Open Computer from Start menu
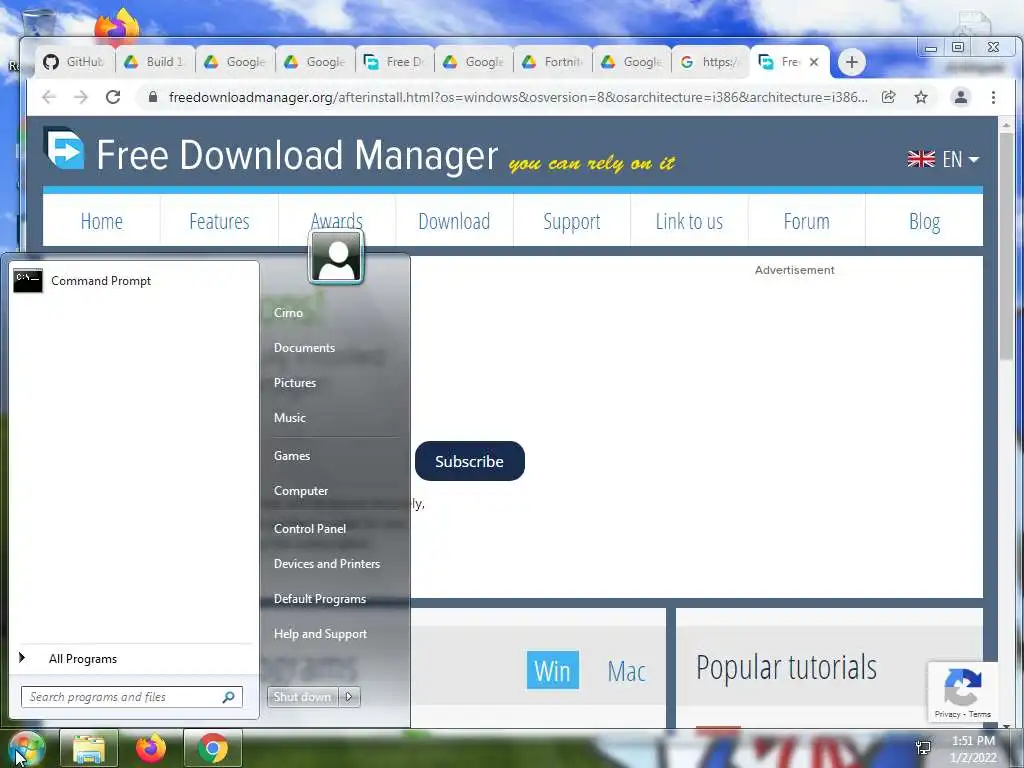Image resolution: width=1024 pixels, height=768 pixels. (x=300, y=491)
